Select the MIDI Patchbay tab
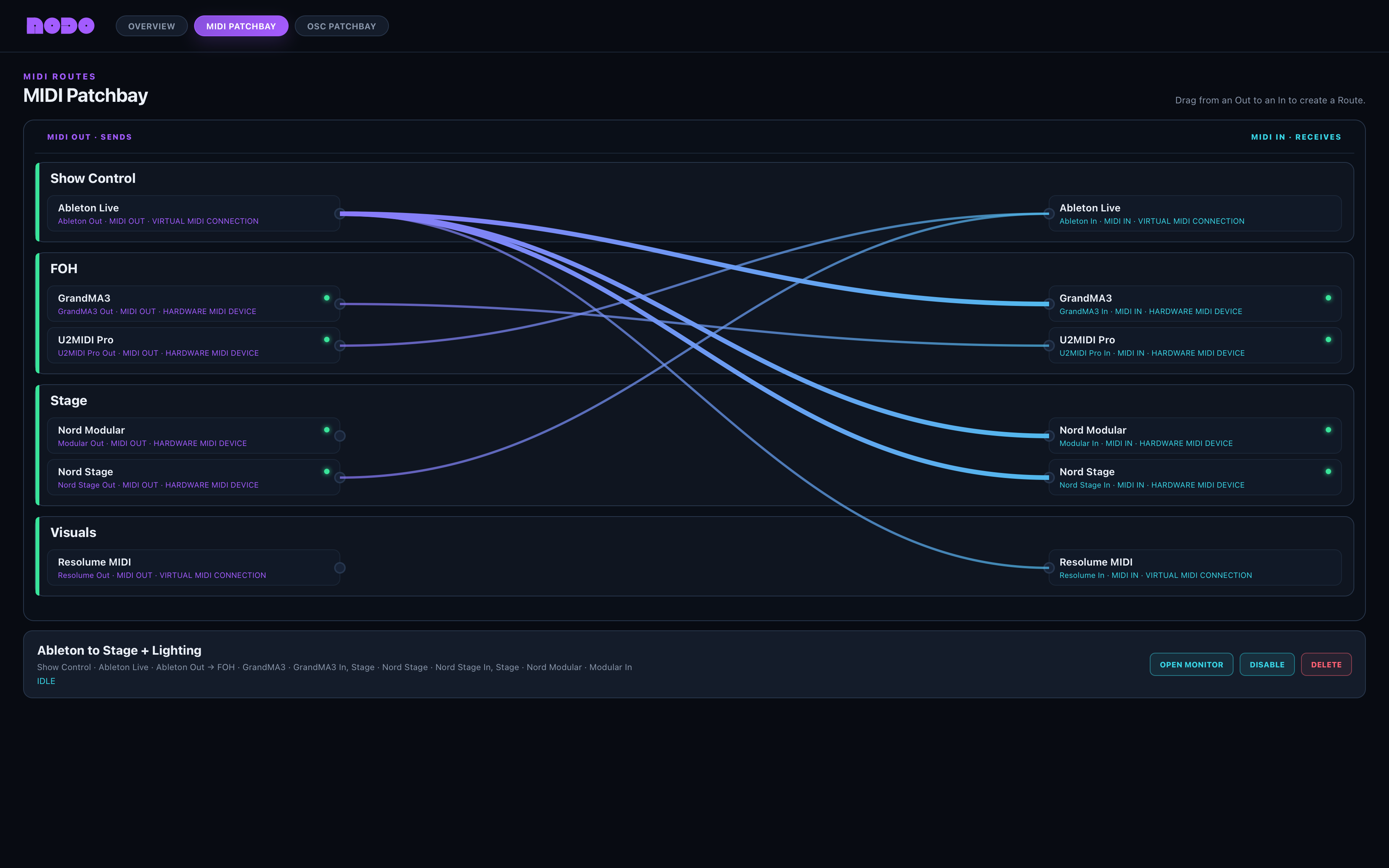The height and width of the screenshot is (868, 1389). (x=241, y=26)
